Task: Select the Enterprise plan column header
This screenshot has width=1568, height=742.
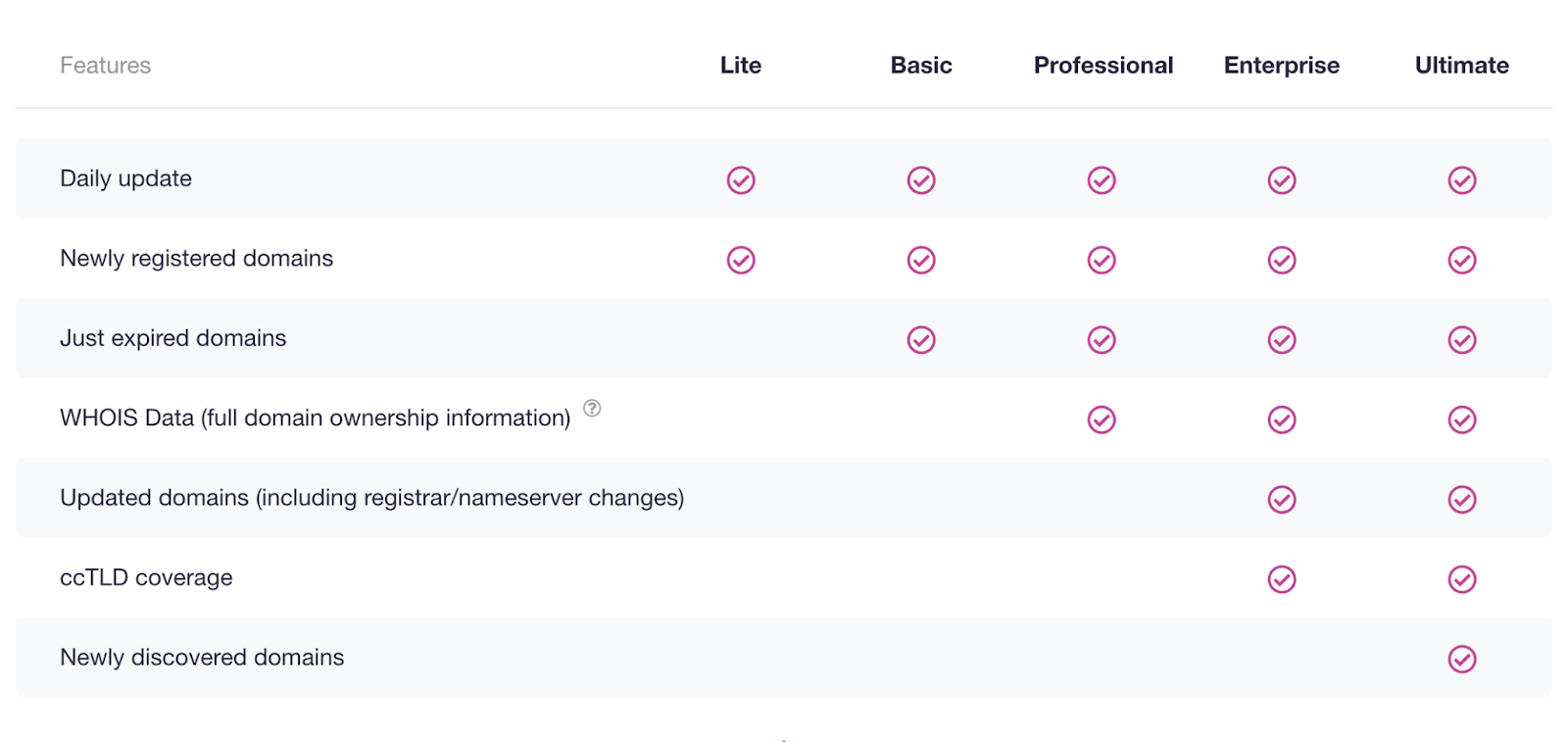Action: click(x=1281, y=66)
